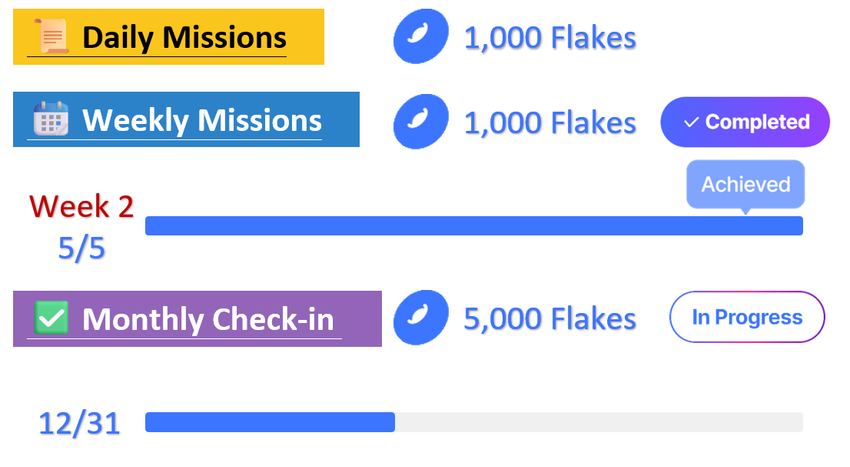Click the calendar icon beside Weekly Missions
850x467 pixels.
coord(50,120)
